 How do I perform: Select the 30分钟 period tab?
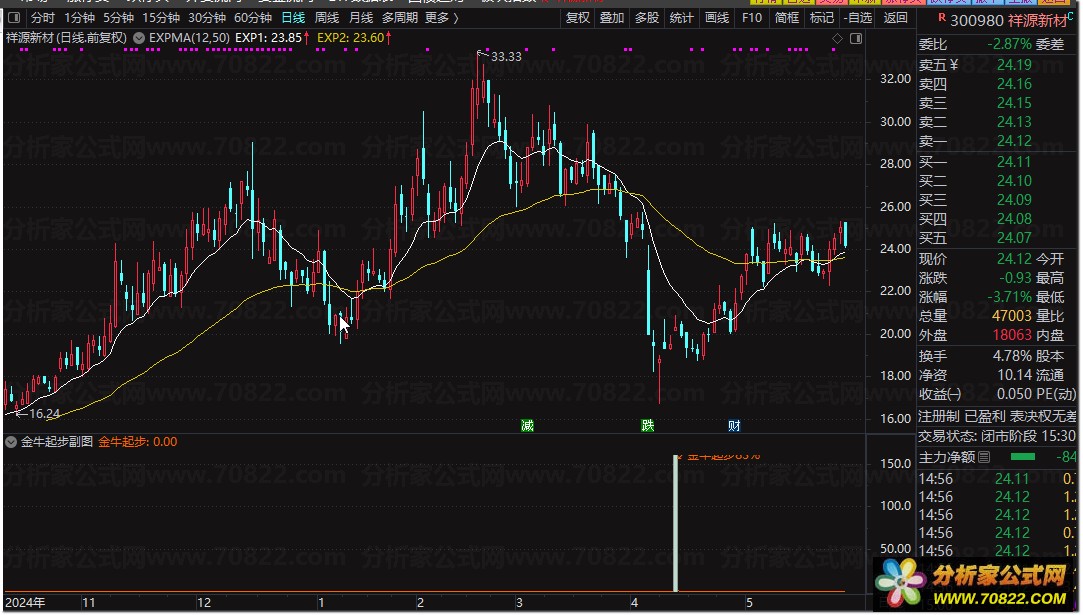click(x=207, y=17)
